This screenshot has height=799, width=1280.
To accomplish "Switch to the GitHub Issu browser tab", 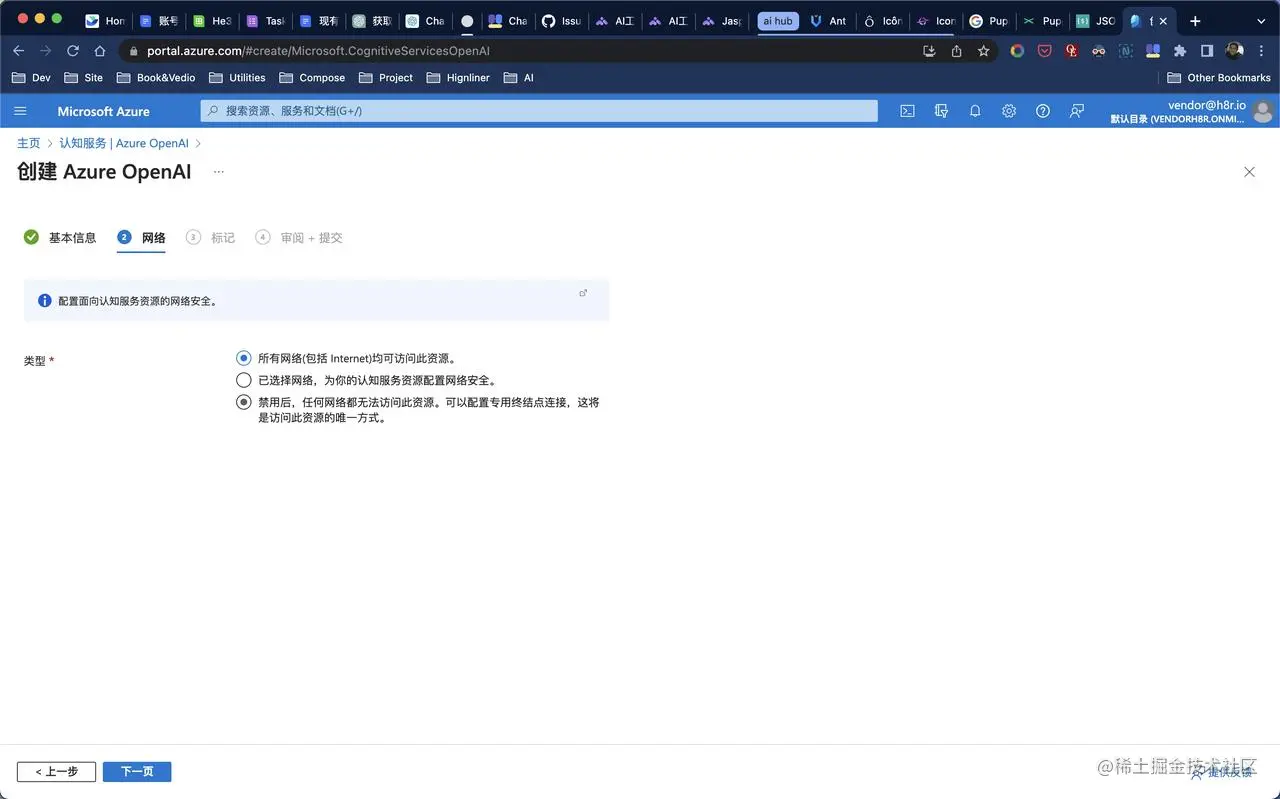I will coord(561,20).
